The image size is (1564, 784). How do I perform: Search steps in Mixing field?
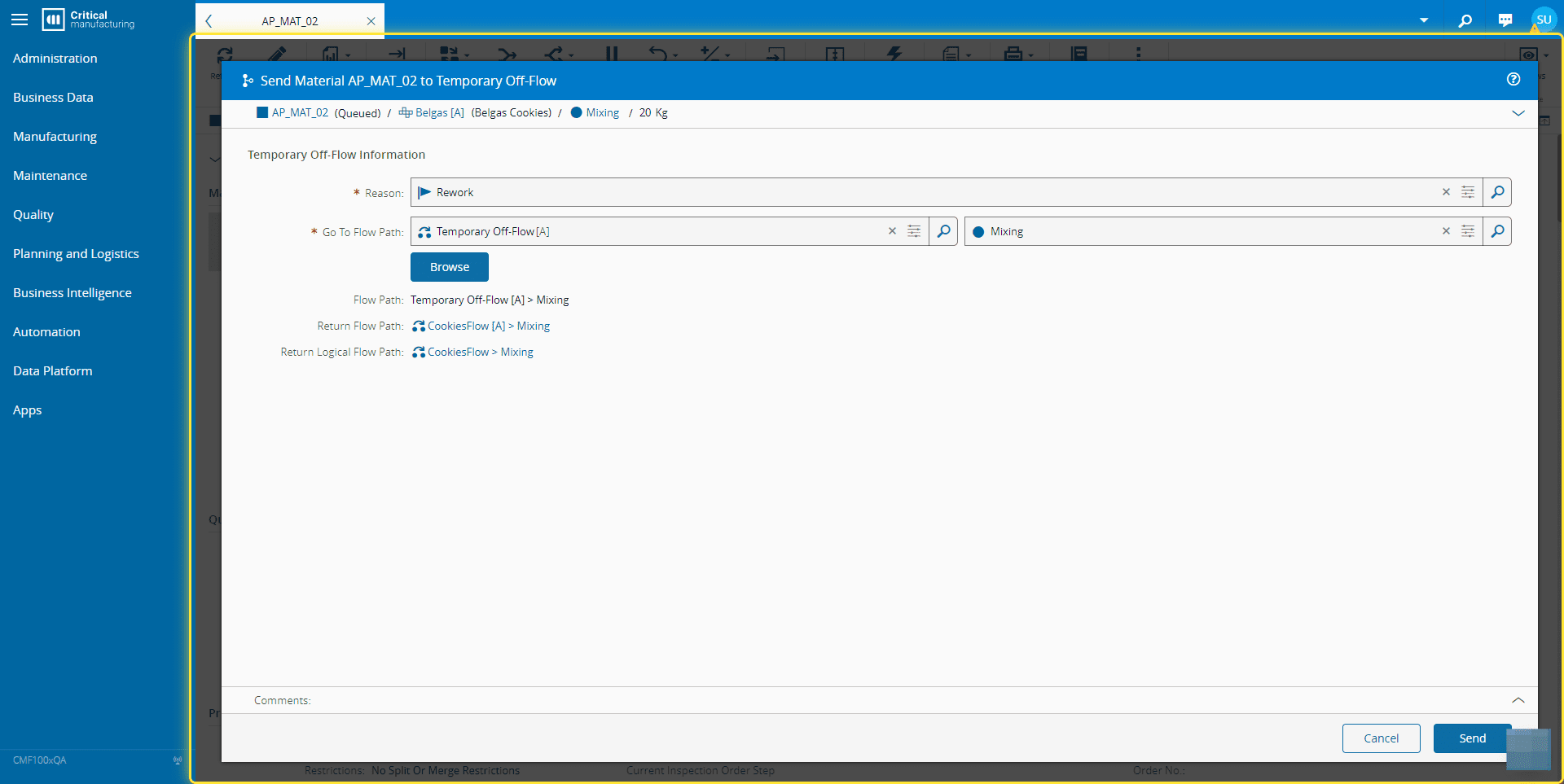[1497, 231]
